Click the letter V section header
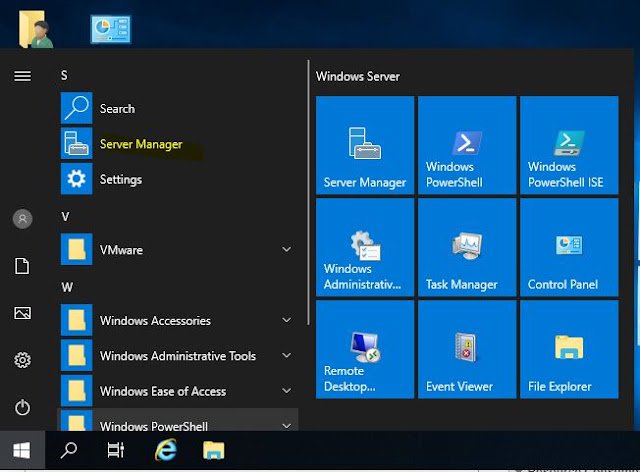 click(x=65, y=216)
